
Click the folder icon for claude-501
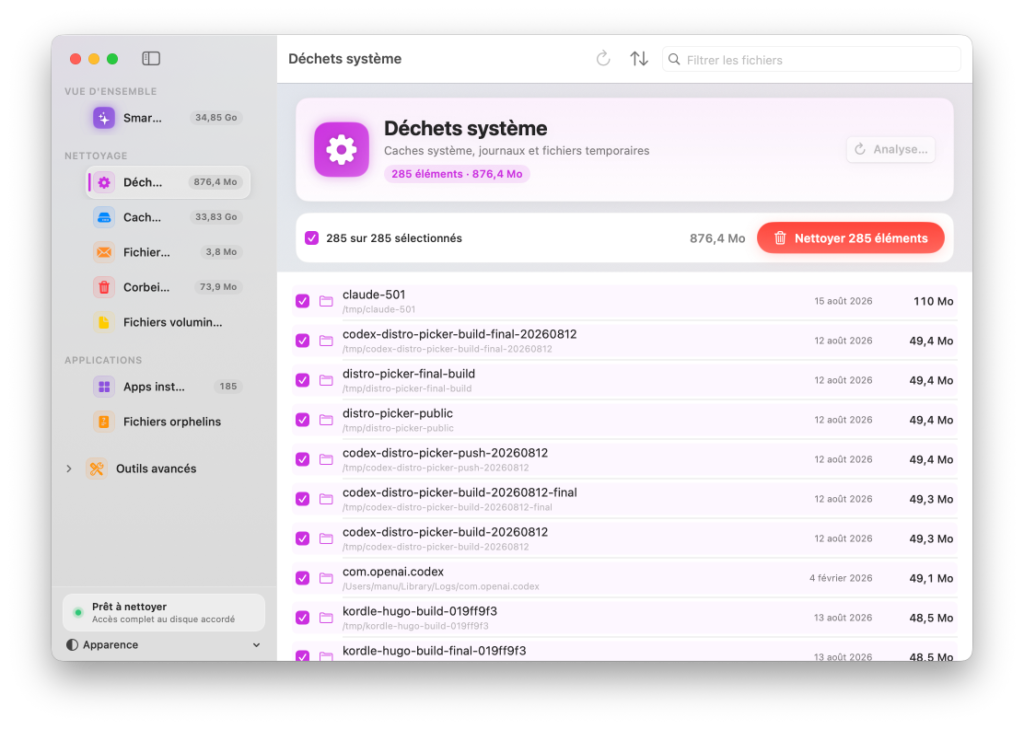pos(326,301)
